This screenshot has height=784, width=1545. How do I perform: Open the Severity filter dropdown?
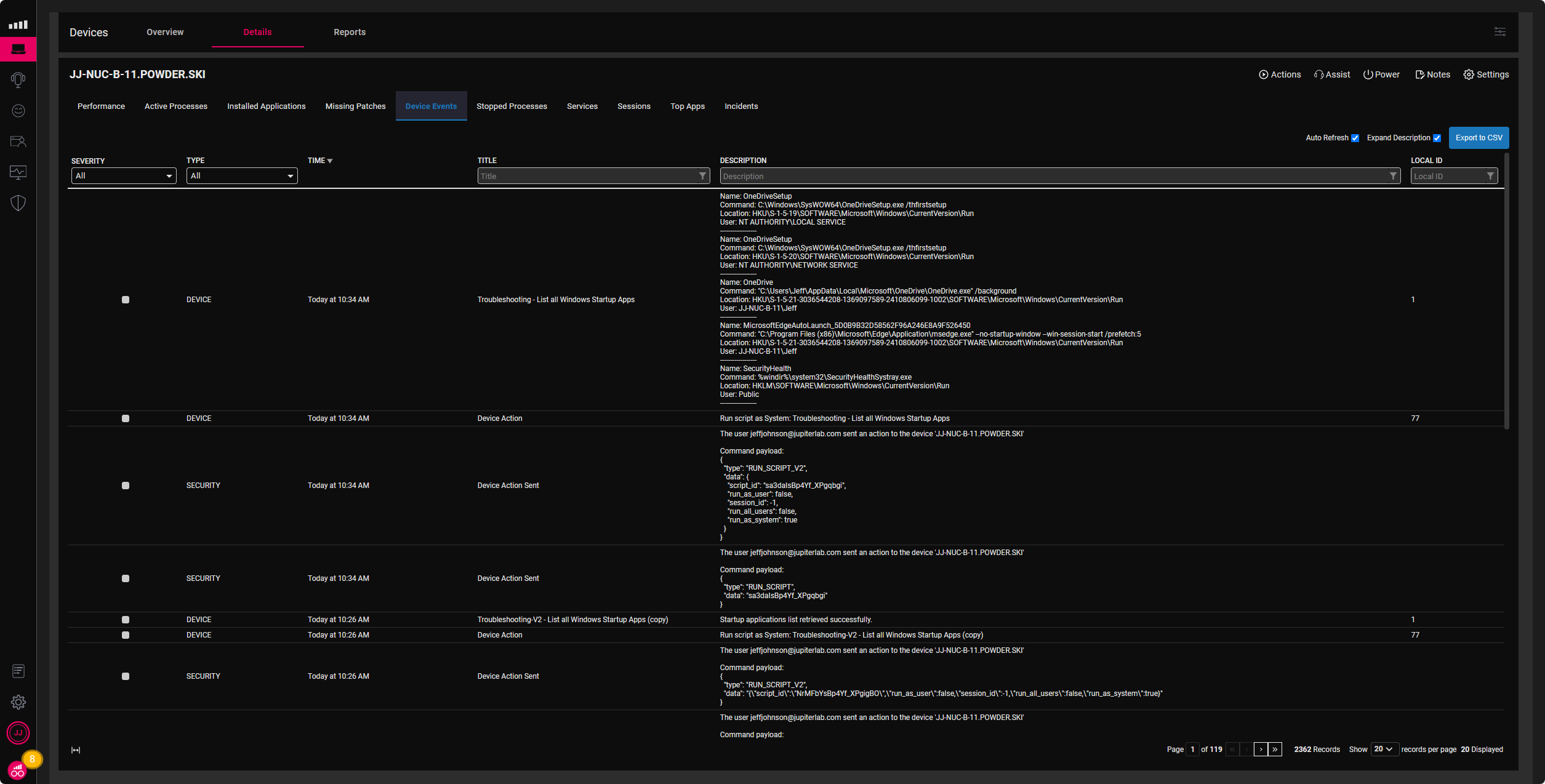coord(124,176)
